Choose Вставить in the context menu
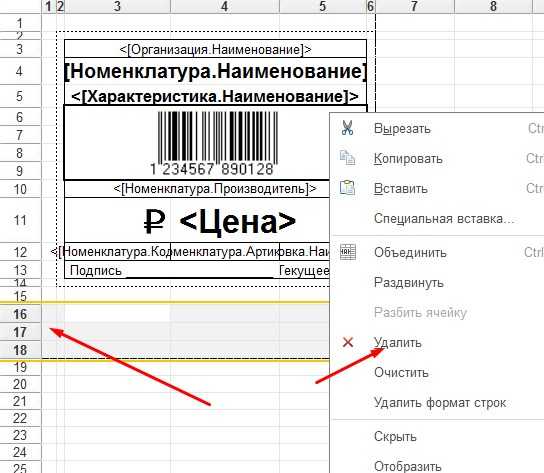544x473 pixels. pos(401,188)
